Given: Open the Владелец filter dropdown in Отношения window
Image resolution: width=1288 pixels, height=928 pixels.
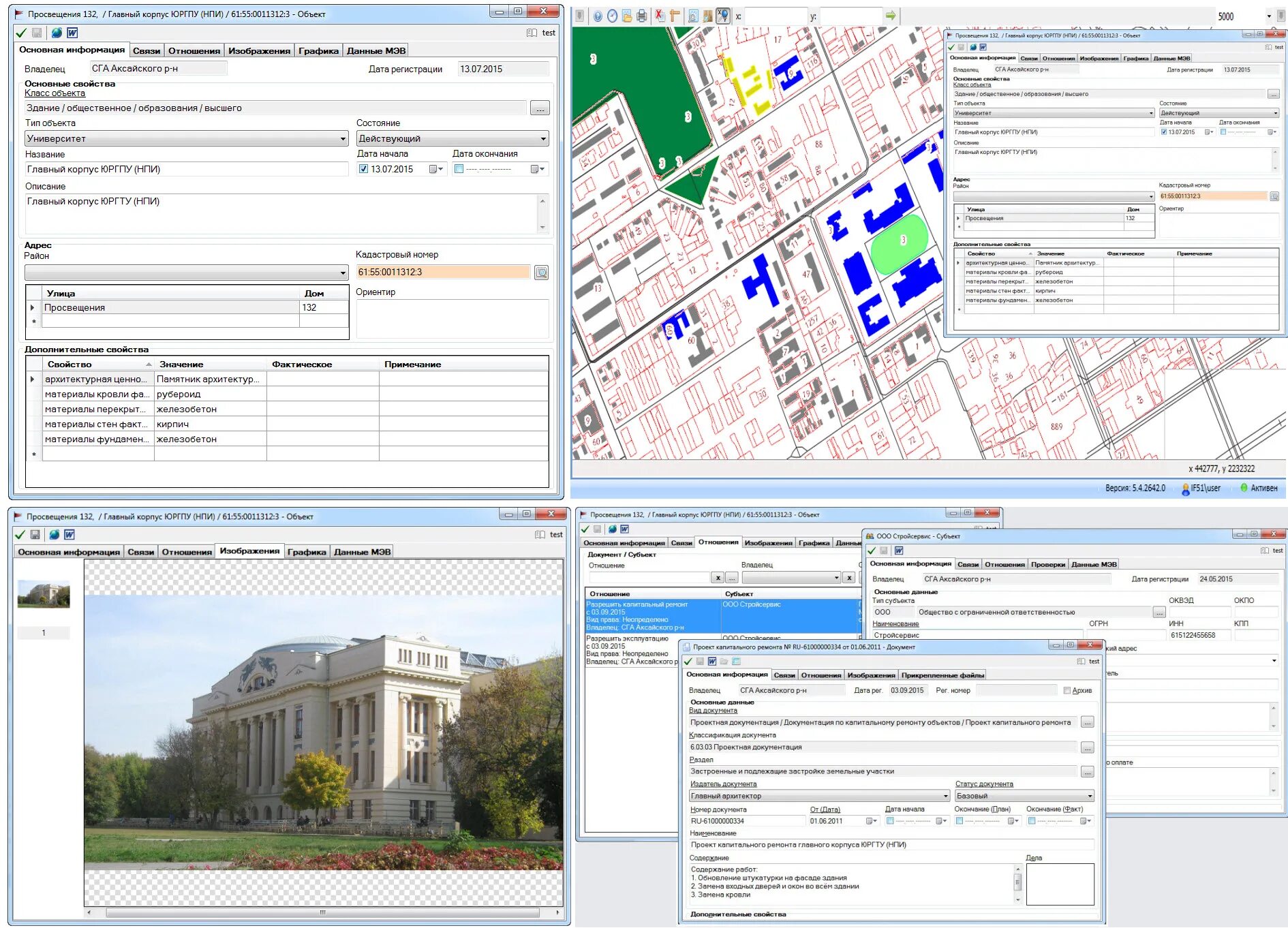Looking at the screenshot, I should pos(836,578).
